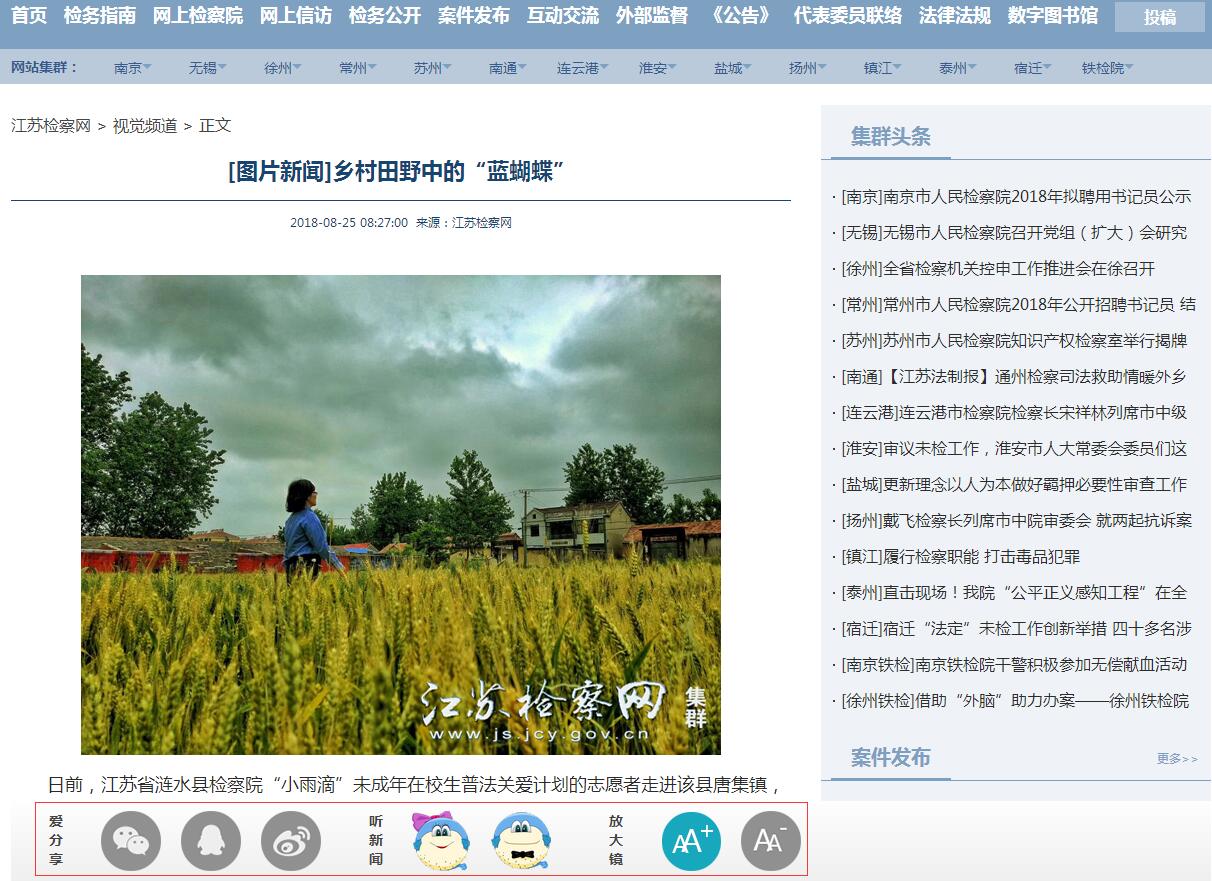1212x881 pixels.
Task: Expand the 无锡 site cluster dropdown
Action: coord(208,68)
